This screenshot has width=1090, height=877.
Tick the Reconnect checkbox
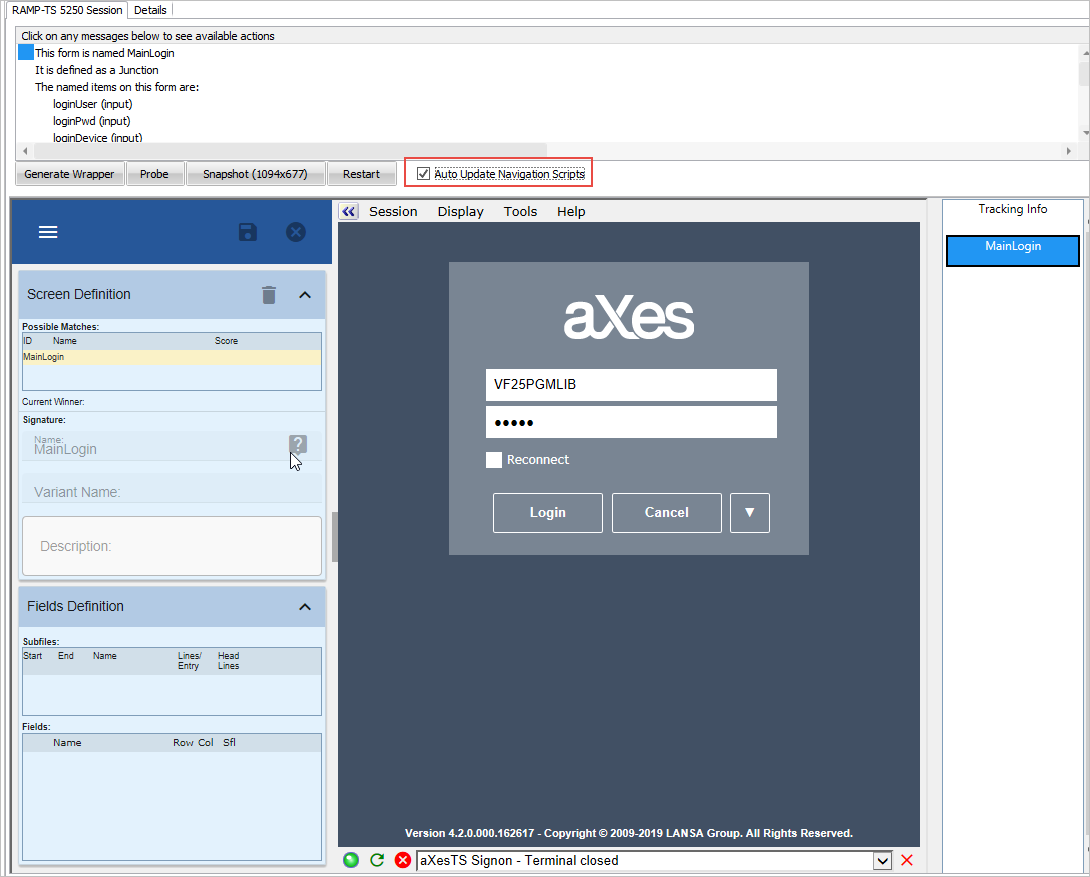(494, 459)
